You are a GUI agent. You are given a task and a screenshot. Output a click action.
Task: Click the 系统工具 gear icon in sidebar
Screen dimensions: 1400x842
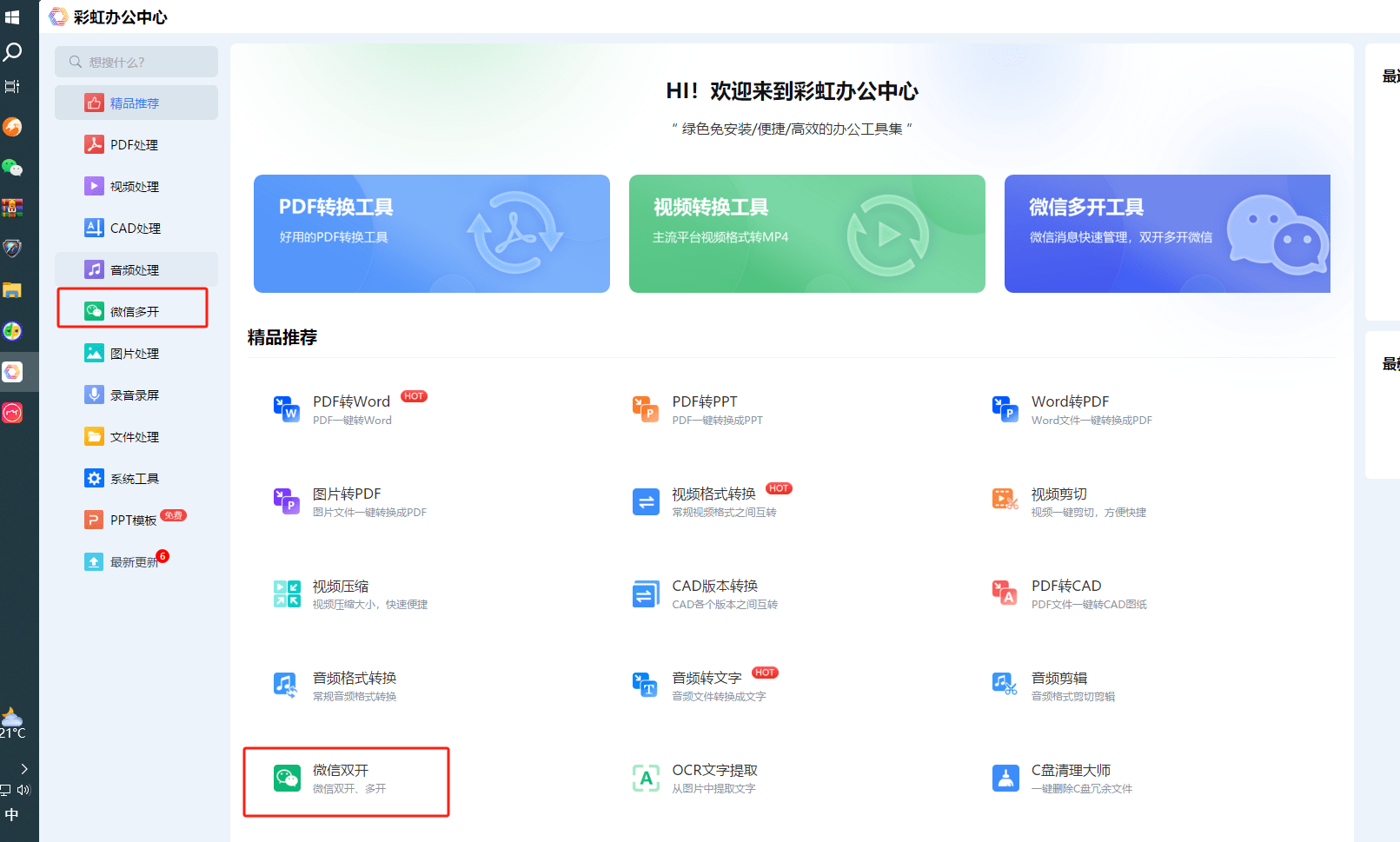(x=94, y=478)
